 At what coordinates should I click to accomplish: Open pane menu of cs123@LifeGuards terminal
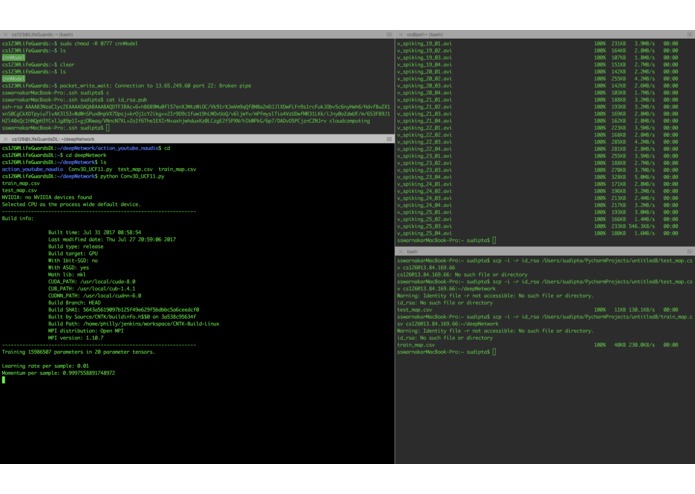389,35
